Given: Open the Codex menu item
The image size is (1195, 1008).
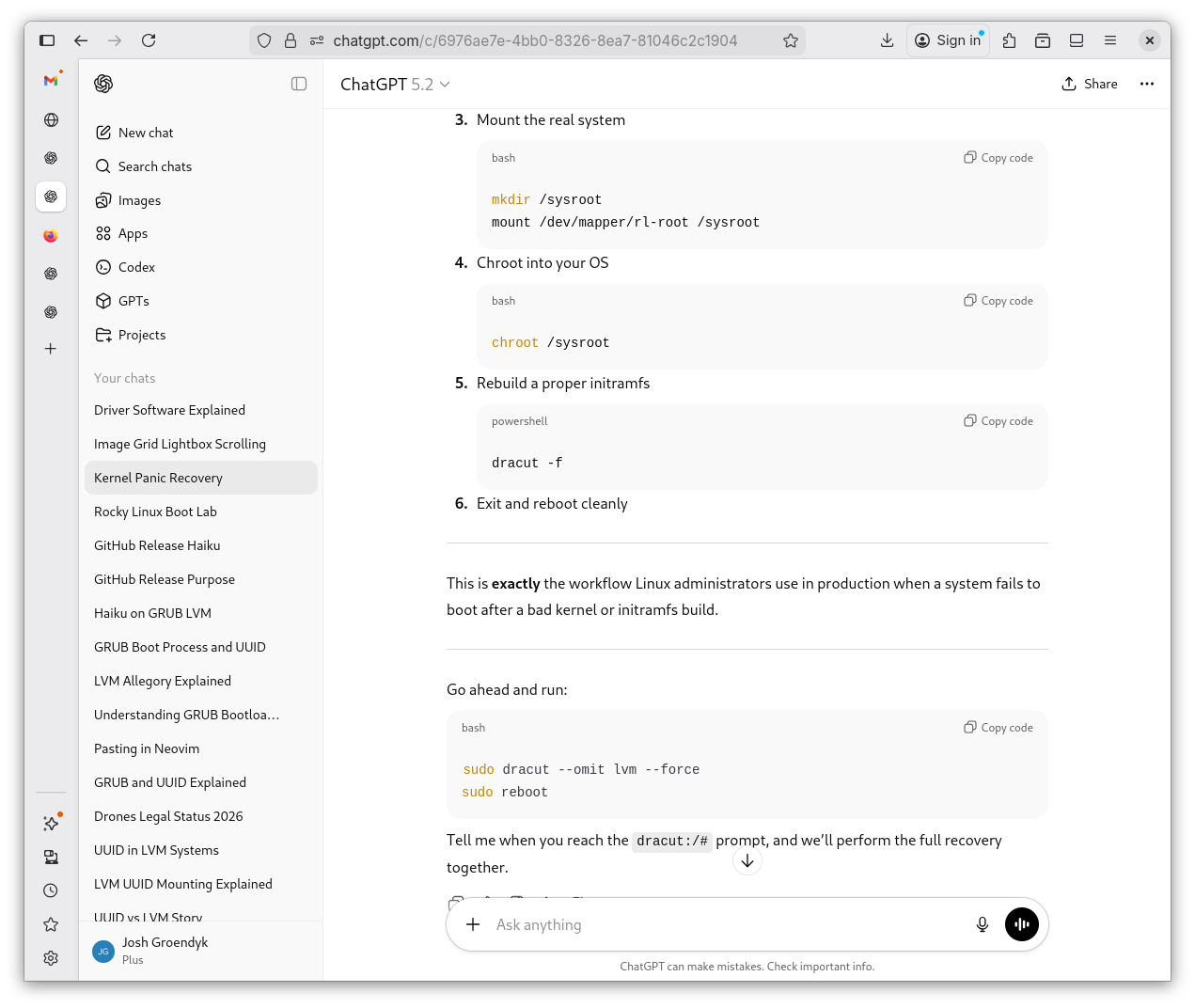Looking at the screenshot, I should click(x=136, y=267).
